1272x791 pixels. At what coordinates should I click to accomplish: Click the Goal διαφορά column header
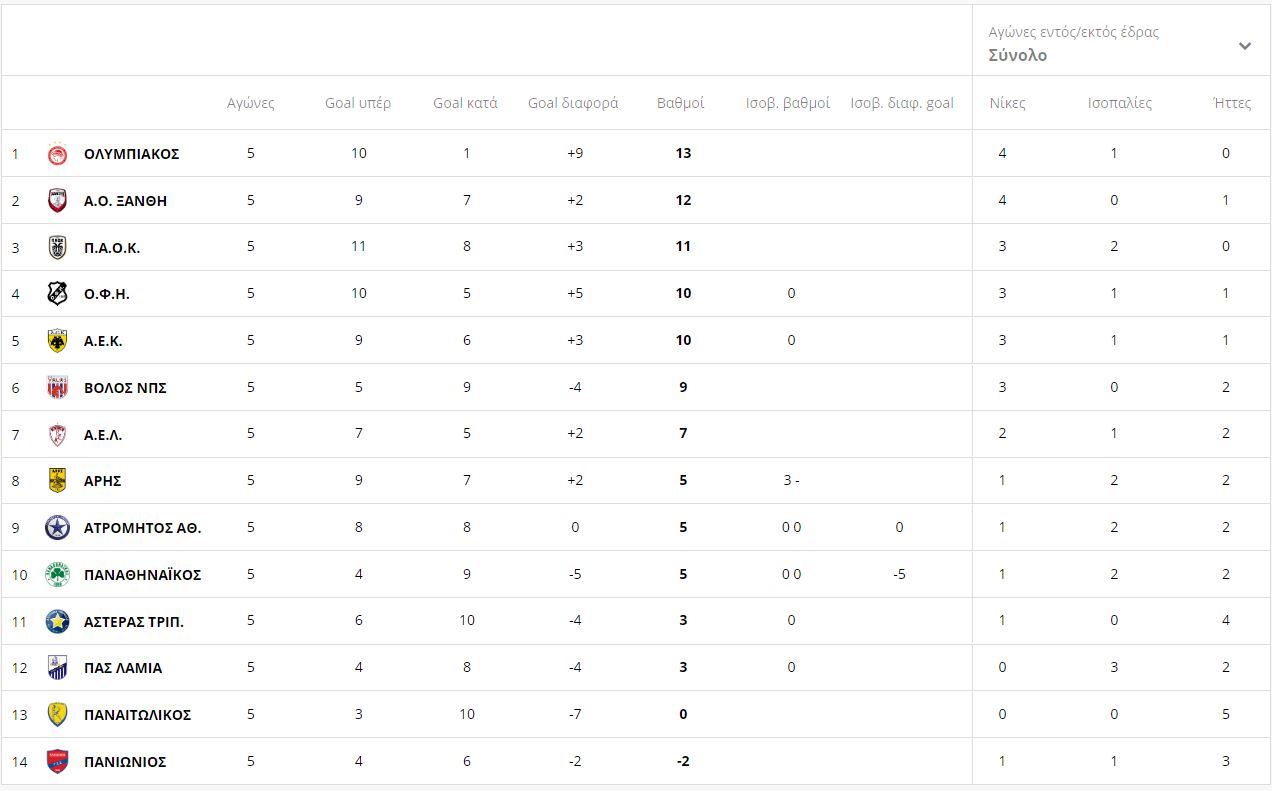(573, 103)
